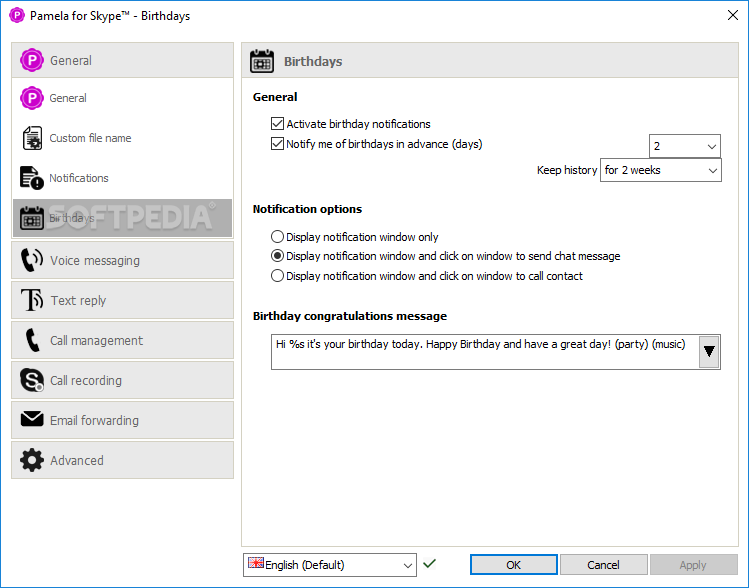Select Birthdays page in sidebar

122,218
